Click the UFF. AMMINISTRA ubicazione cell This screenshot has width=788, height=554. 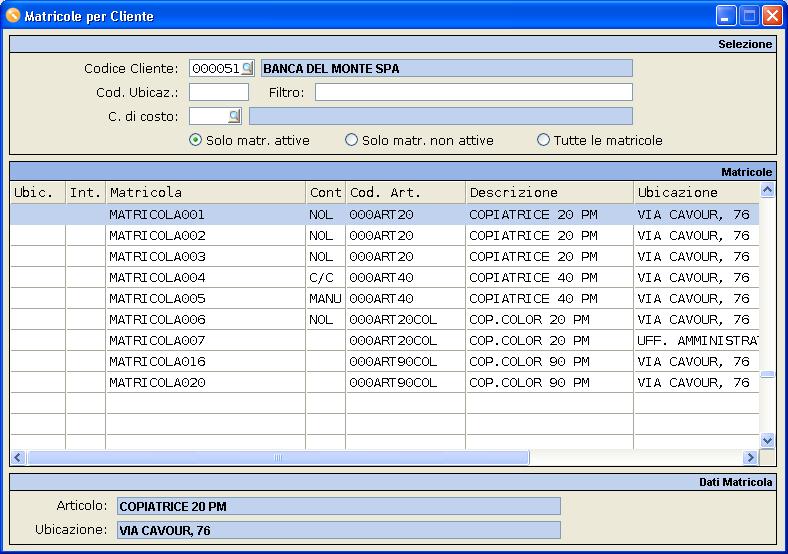pos(697,341)
